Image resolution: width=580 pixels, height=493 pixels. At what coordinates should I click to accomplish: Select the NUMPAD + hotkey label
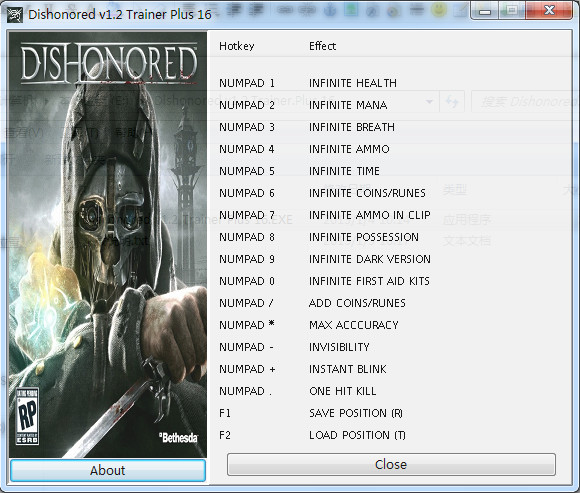point(247,369)
